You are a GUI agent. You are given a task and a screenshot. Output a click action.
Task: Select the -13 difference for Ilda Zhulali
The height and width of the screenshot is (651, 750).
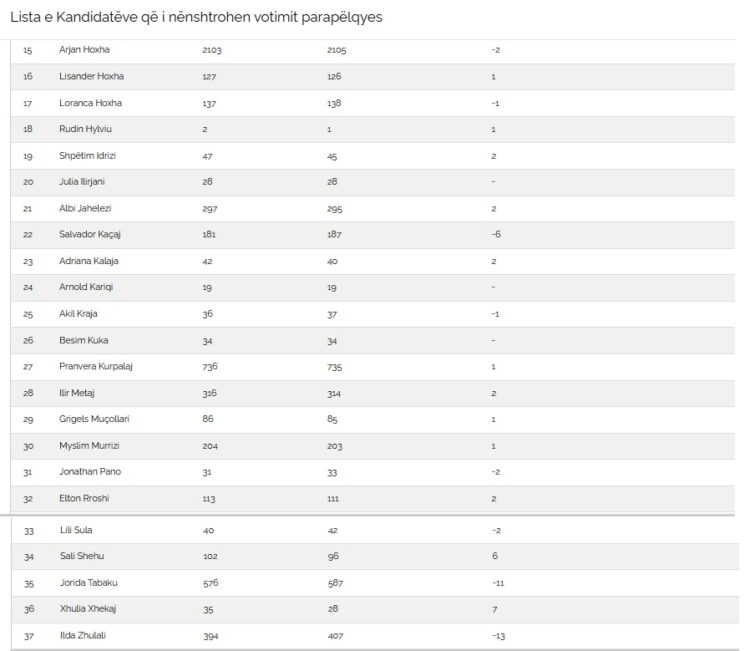[498, 636]
